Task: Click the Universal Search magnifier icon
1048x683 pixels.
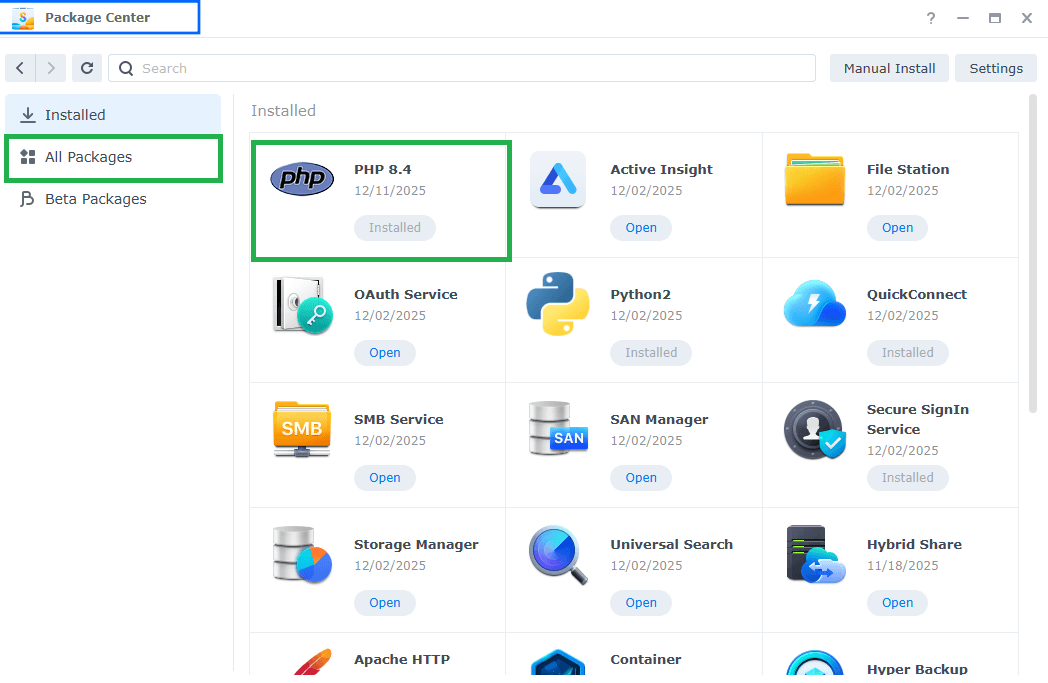Action: coord(558,554)
